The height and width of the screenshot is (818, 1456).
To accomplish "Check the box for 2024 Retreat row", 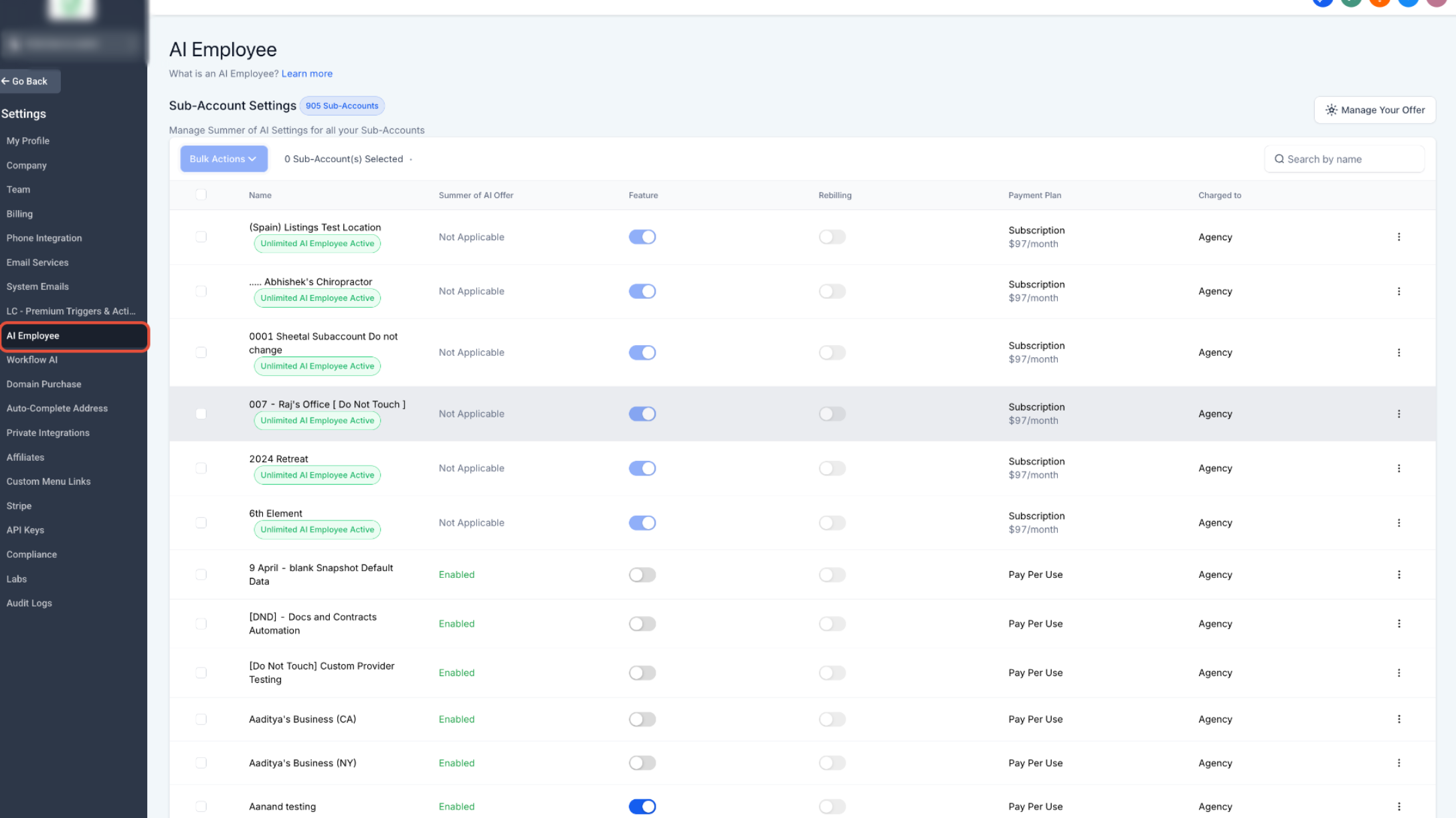I will pyautogui.click(x=201, y=468).
